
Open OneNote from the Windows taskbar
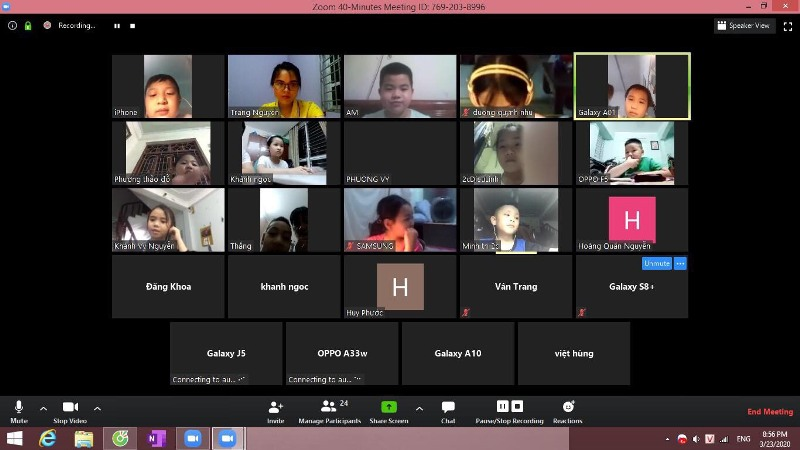[x=155, y=439]
